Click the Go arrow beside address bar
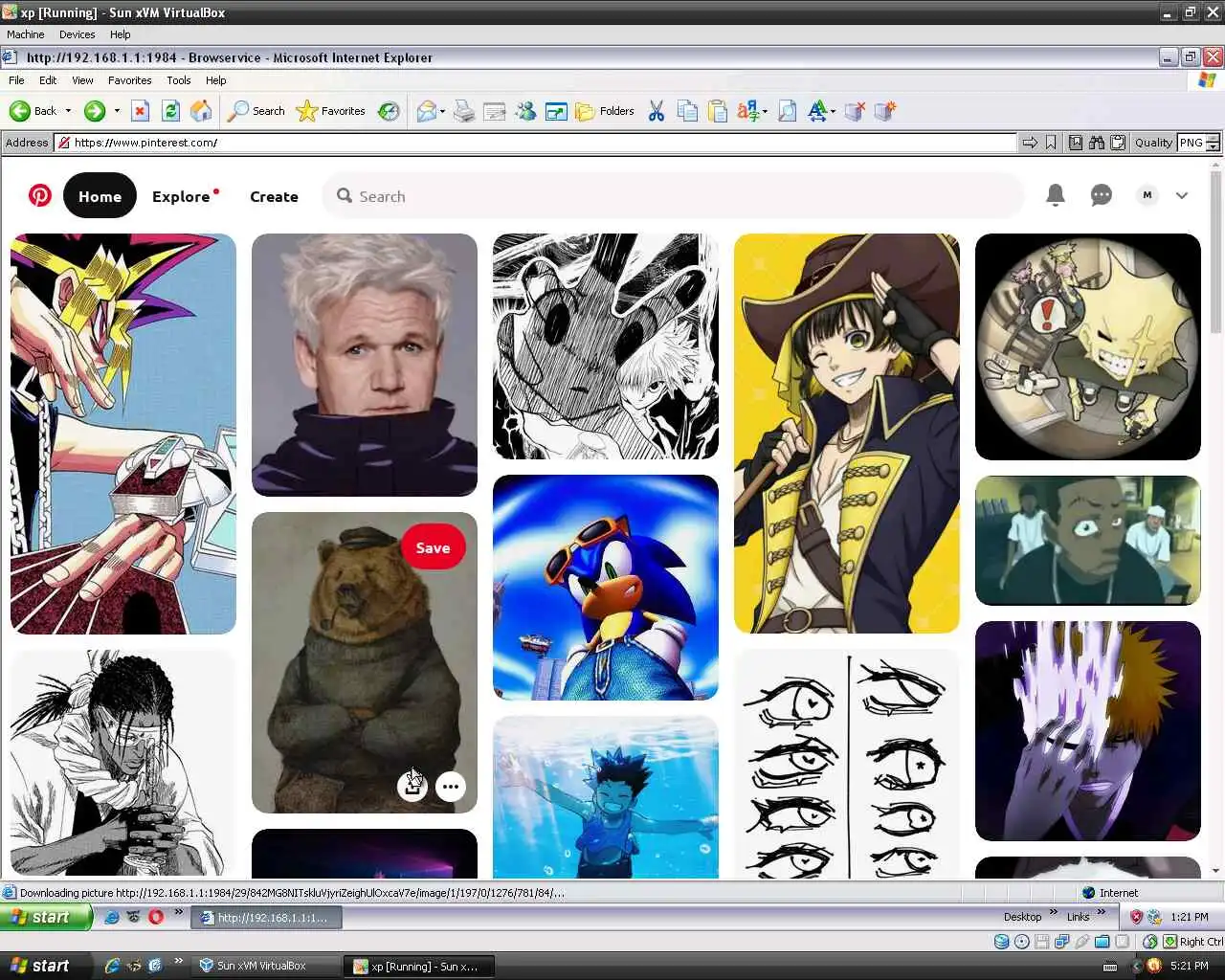 click(x=1030, y=143)
